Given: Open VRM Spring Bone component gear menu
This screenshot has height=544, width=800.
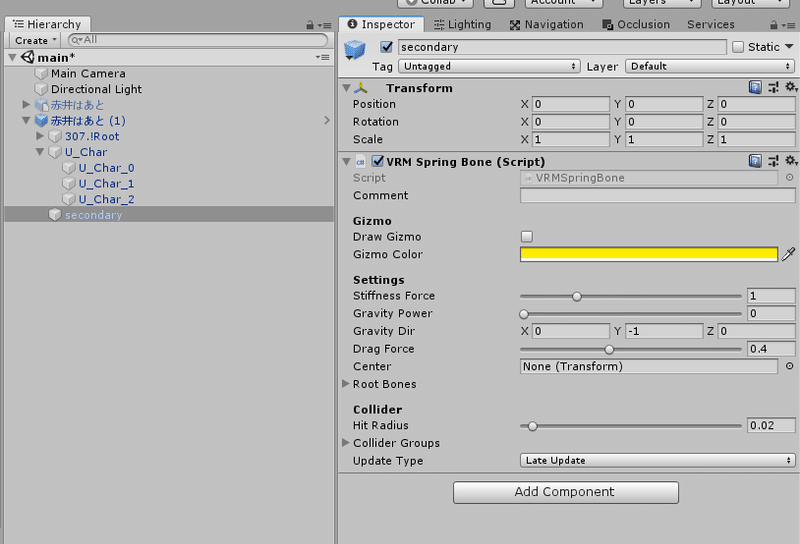Looking at the screenshot, I should (791, 161).
